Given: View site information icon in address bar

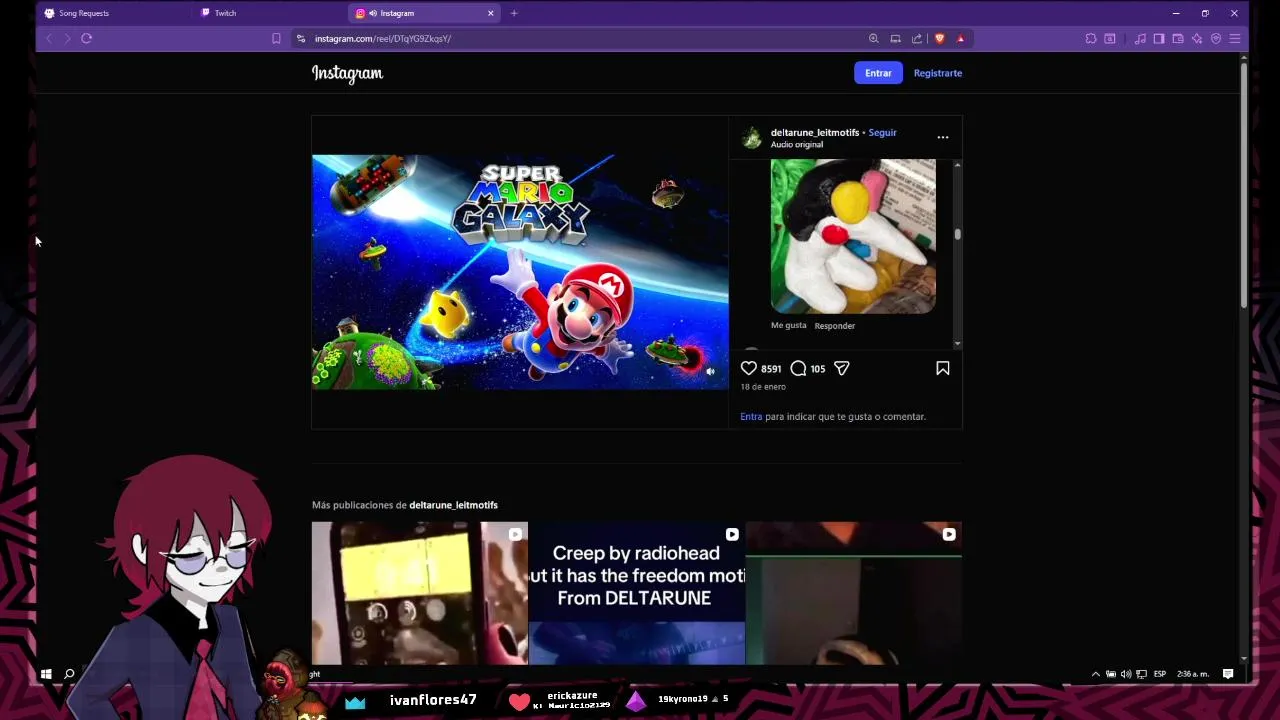Looking at the screenshot, I should [300, 38].
